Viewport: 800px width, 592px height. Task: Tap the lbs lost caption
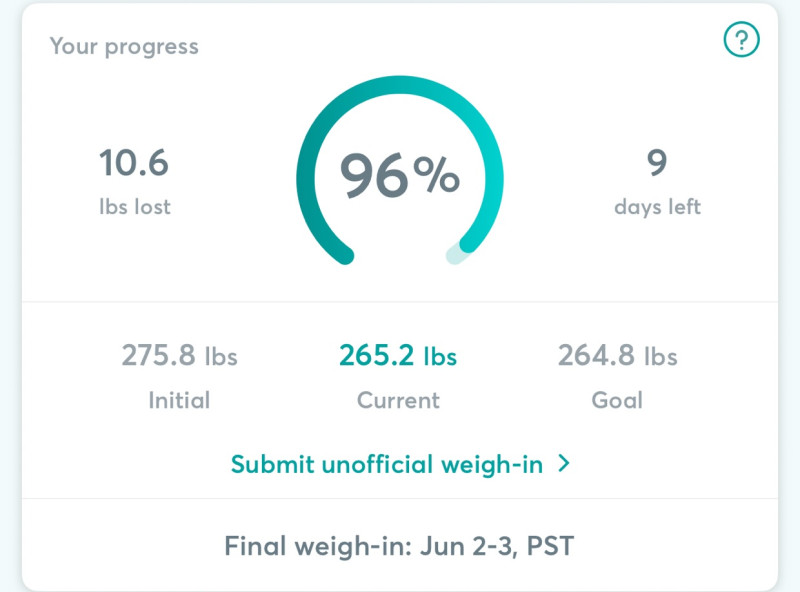pyautogui.click(x=135, y=207)
